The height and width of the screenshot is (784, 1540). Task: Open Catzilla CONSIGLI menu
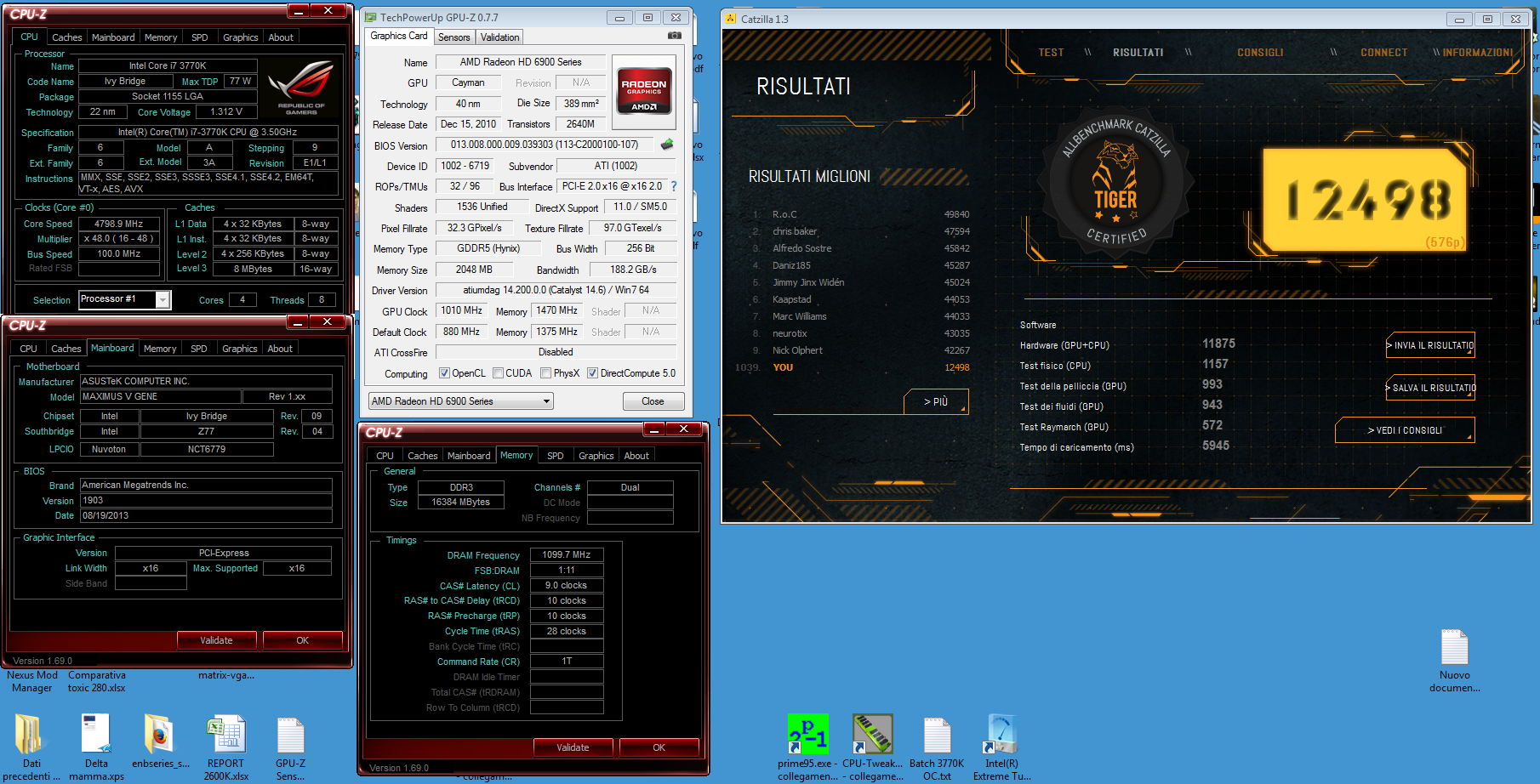coord(1260,53)
